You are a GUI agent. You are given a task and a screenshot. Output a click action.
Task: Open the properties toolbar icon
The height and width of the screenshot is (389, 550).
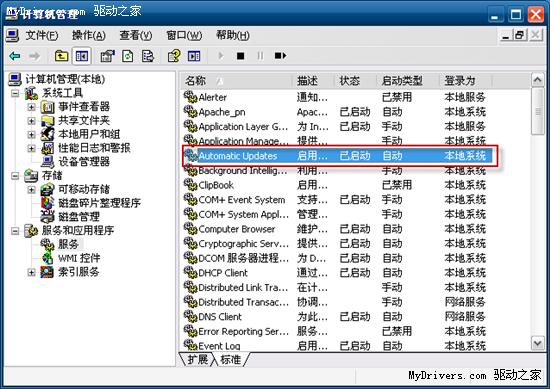pyautogui.click(x=108, y=56)
